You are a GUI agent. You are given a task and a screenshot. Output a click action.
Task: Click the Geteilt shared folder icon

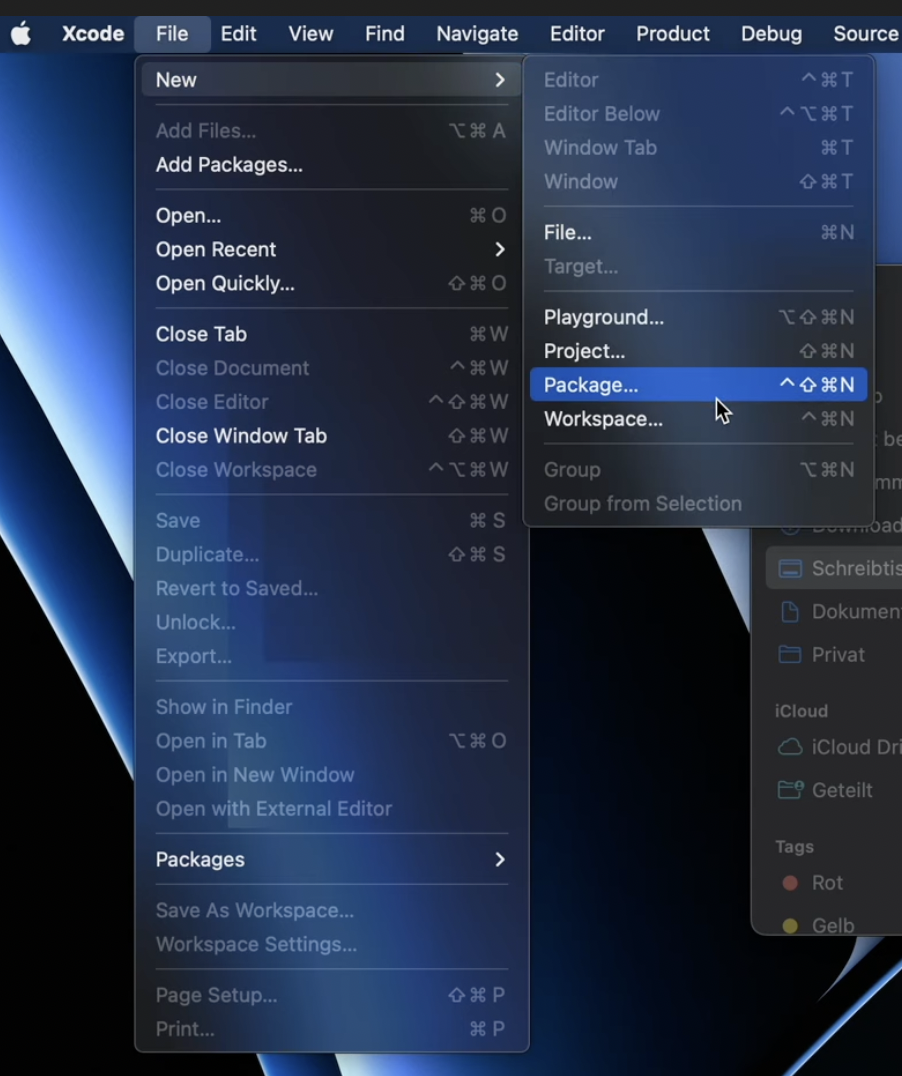(790, 790)
